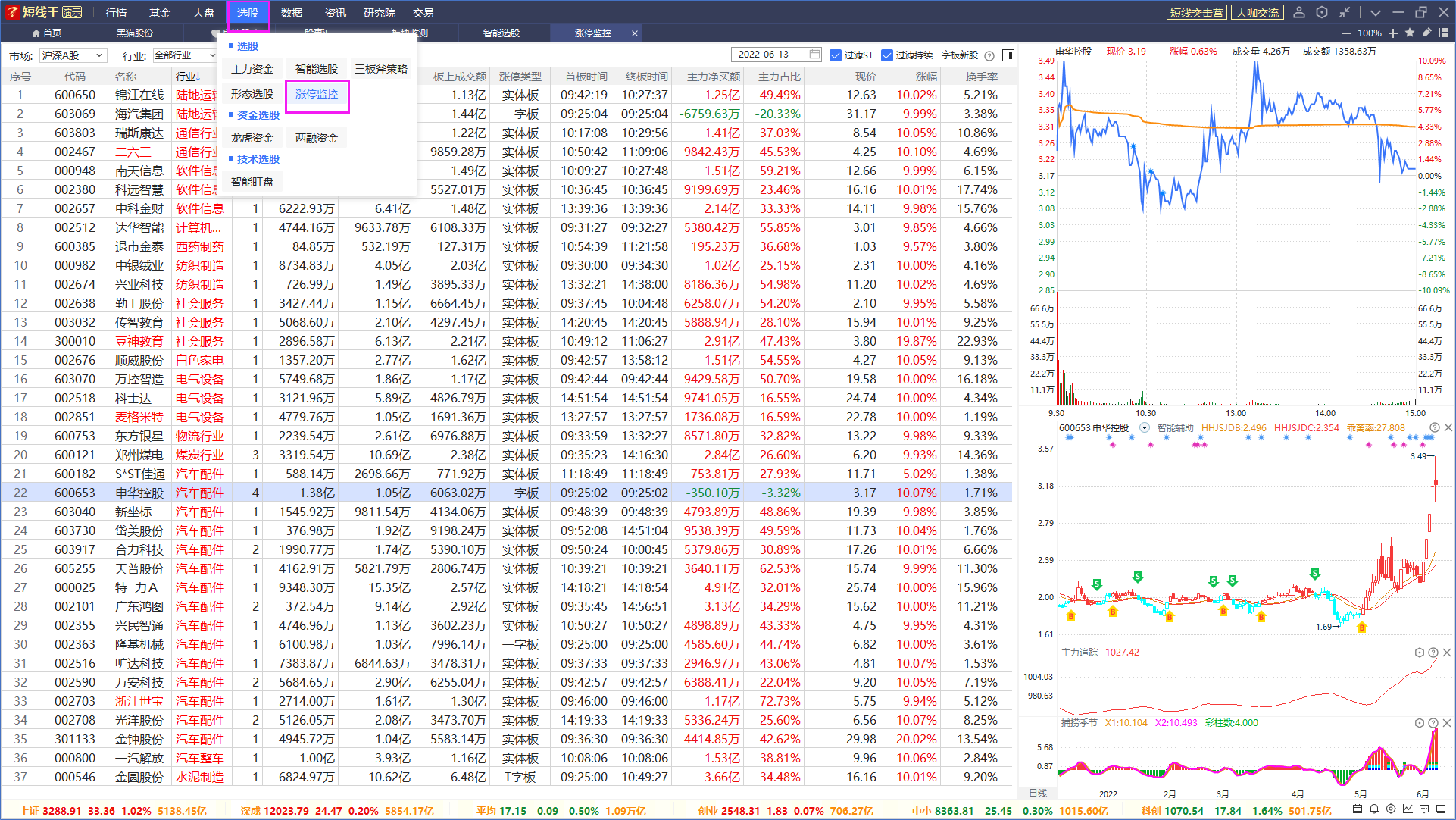The height and width of the screenshot is (820, 1456).
Task: Select 主力资金 in dropdown menu
Action: [252, 69]
